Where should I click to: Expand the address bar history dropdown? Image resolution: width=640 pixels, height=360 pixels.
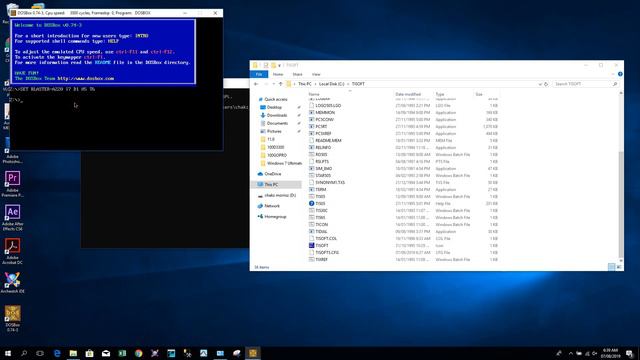(540, 84)
